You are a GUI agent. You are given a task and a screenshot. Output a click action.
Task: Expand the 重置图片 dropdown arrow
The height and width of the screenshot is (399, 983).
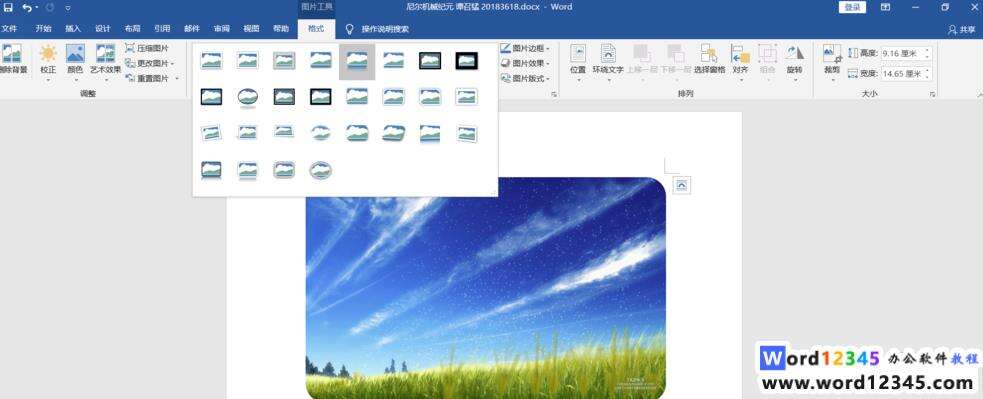click(x=177, y=78)
